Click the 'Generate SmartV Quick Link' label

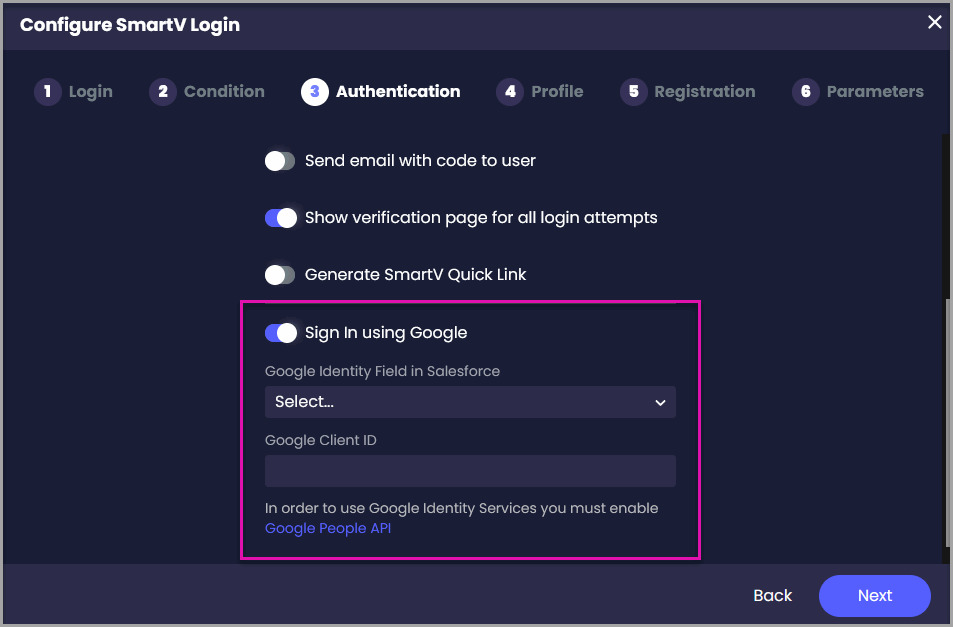point(415,275)
